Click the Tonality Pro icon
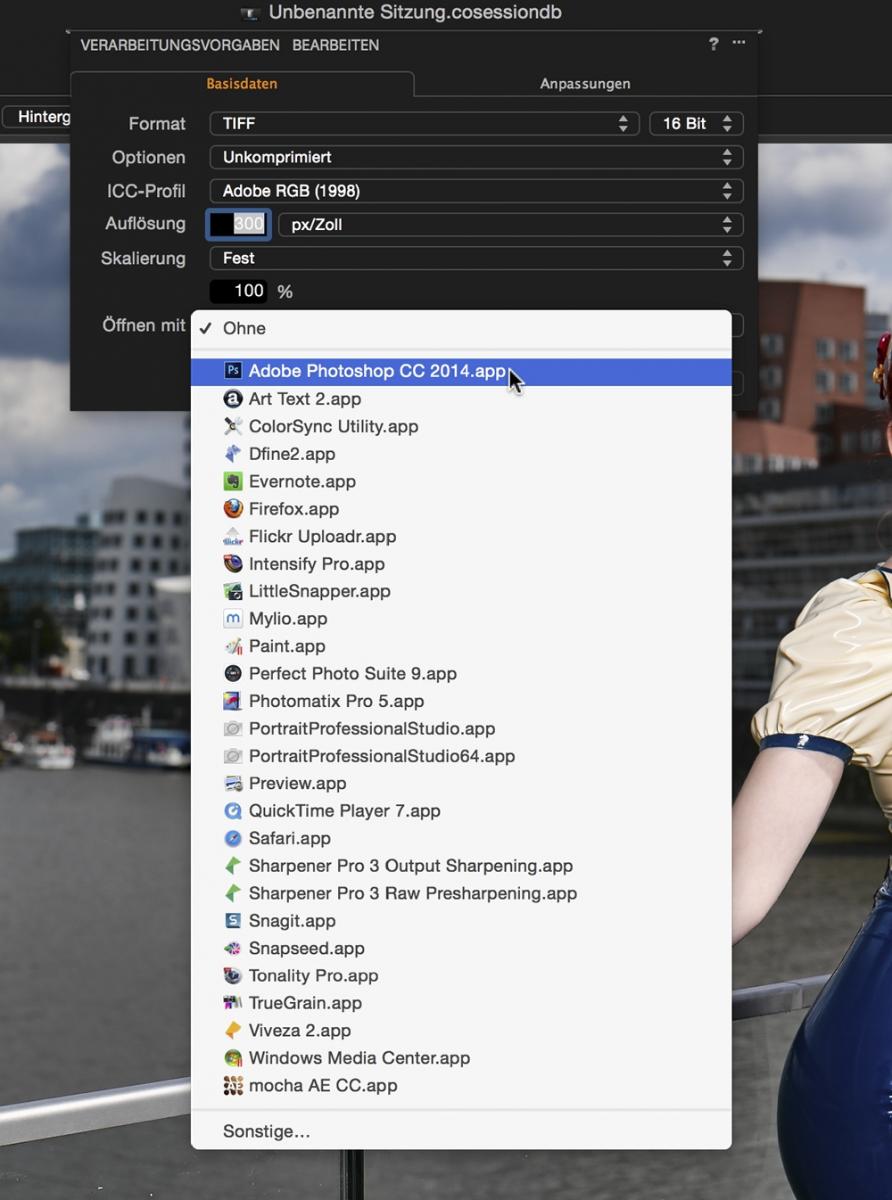Viewport: 892px width, 1200px height. (233, 976)
